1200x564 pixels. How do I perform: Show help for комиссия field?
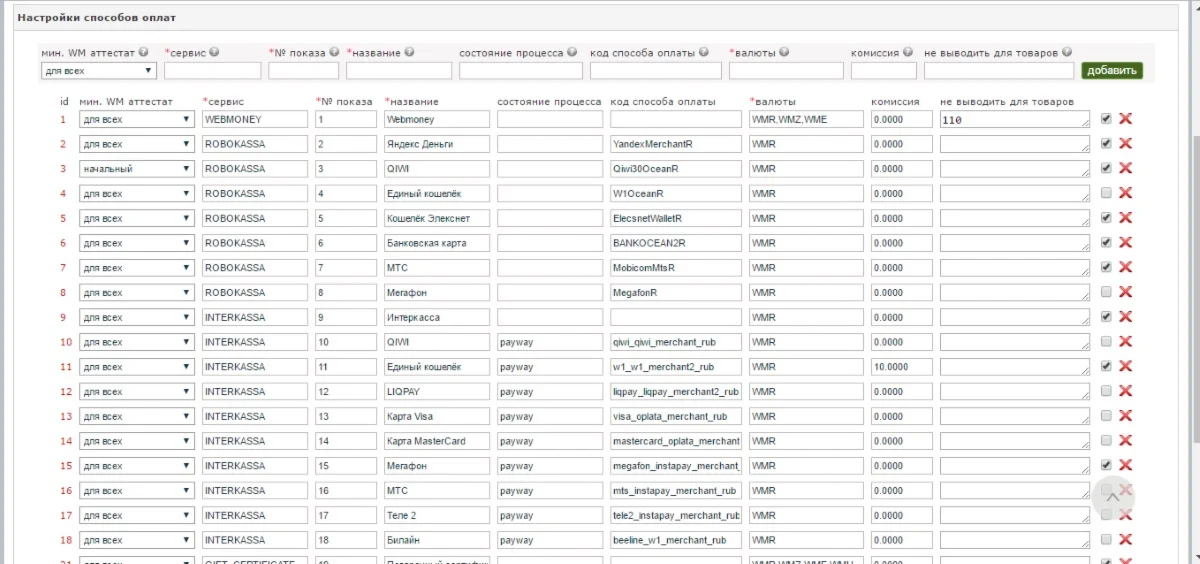tap(907, 53)
